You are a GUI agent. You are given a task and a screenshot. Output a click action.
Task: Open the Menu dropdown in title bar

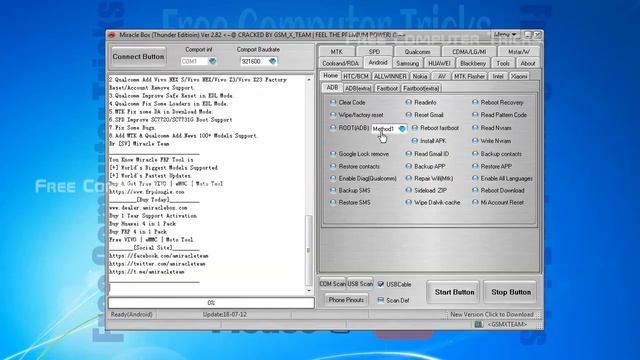pos(505,35)
